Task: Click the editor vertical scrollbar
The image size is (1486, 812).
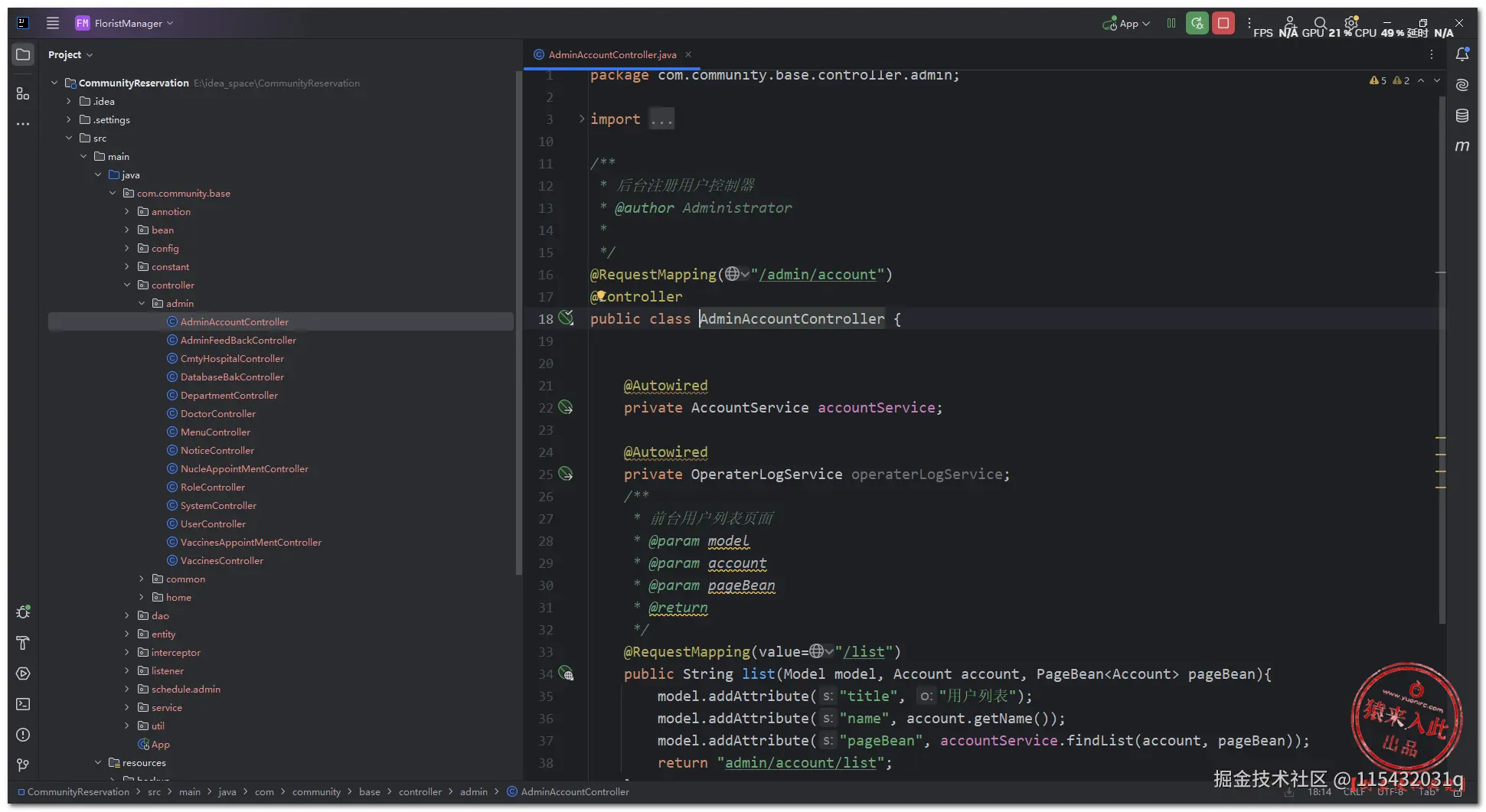Action: pos(1442,360)
